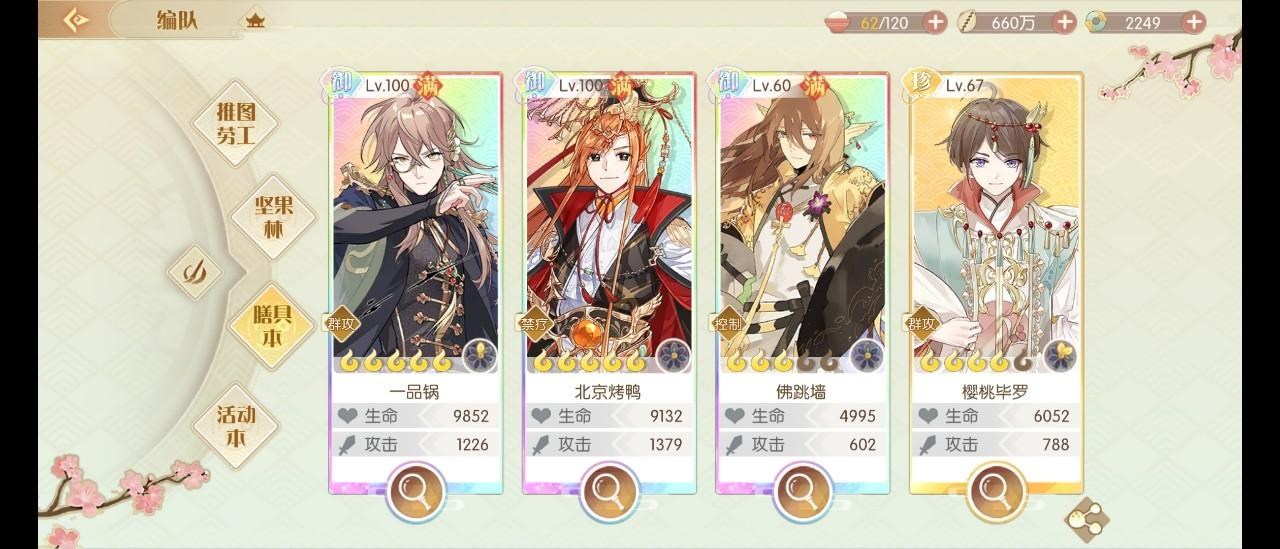The height and width of the screenshot is (549, 1280).
Task: Inspect 佛跳墙 with the magnifier icon
Action: (801, 491)
